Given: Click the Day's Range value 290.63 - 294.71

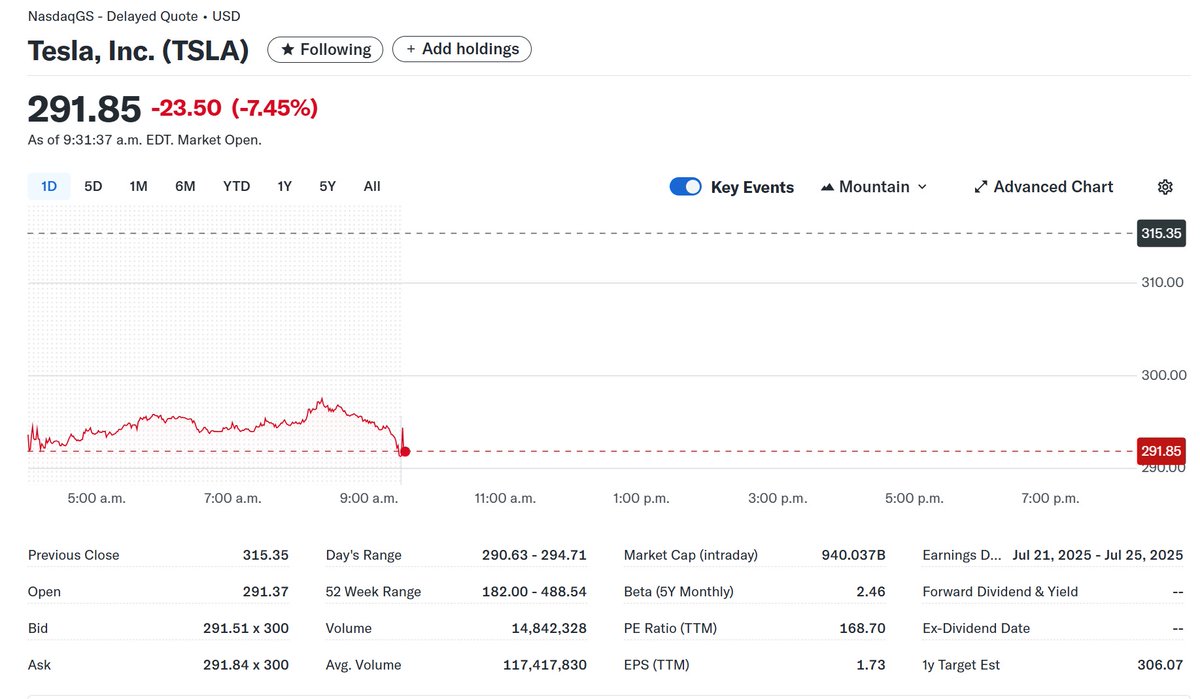Looking at the screenshot, I should [534, 555].
